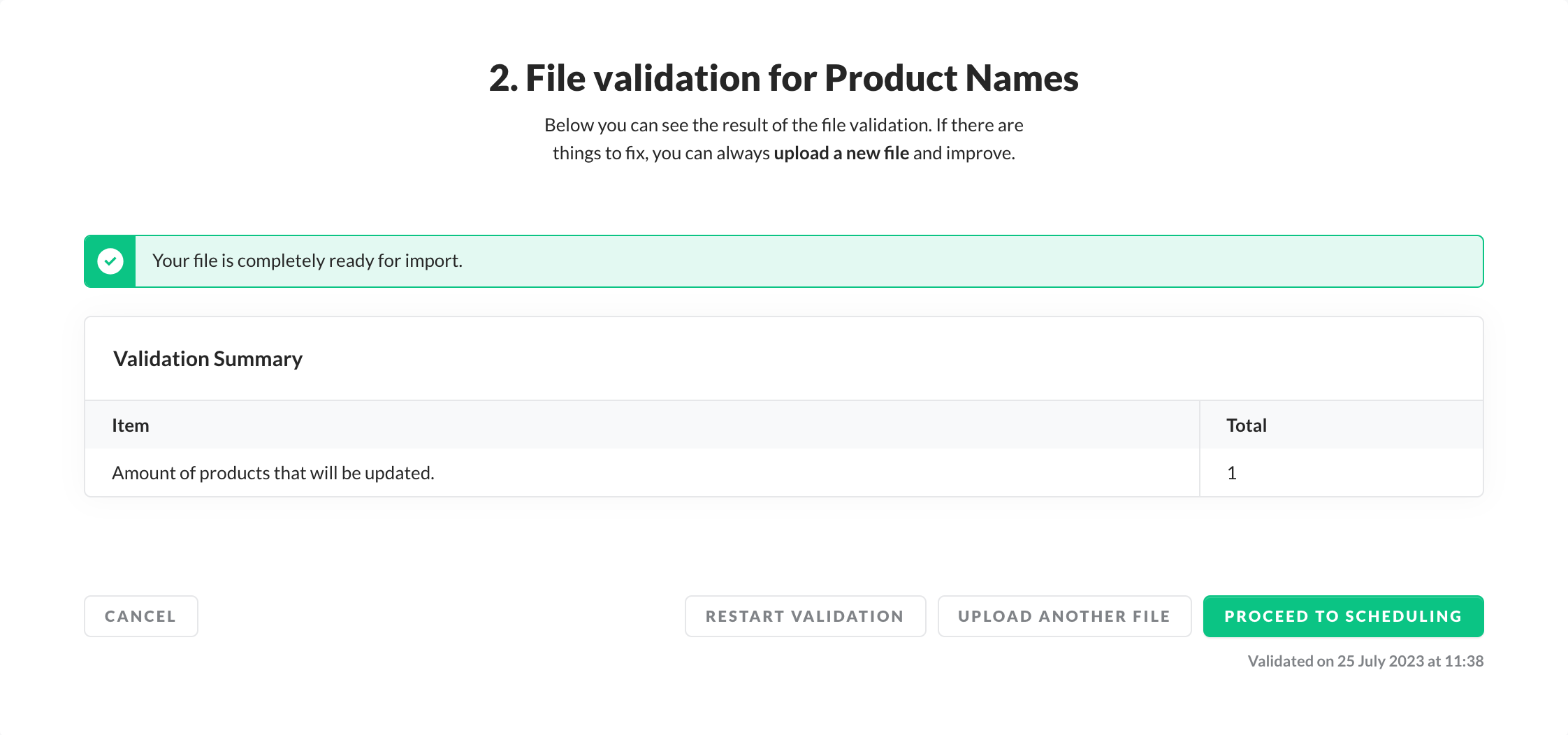Select the 'Amount of products' row text
The image size is (1568, 735).
point(273,473)
